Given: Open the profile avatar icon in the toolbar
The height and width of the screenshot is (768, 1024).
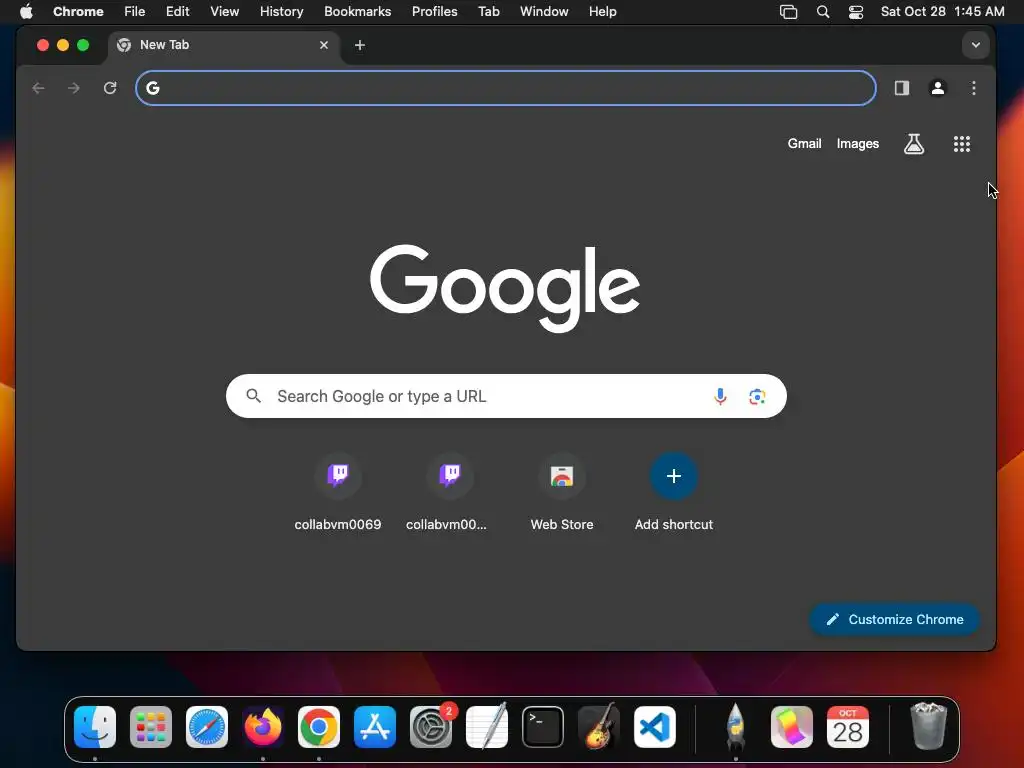Looking at the screenshot, I should (x=938, y=88).
